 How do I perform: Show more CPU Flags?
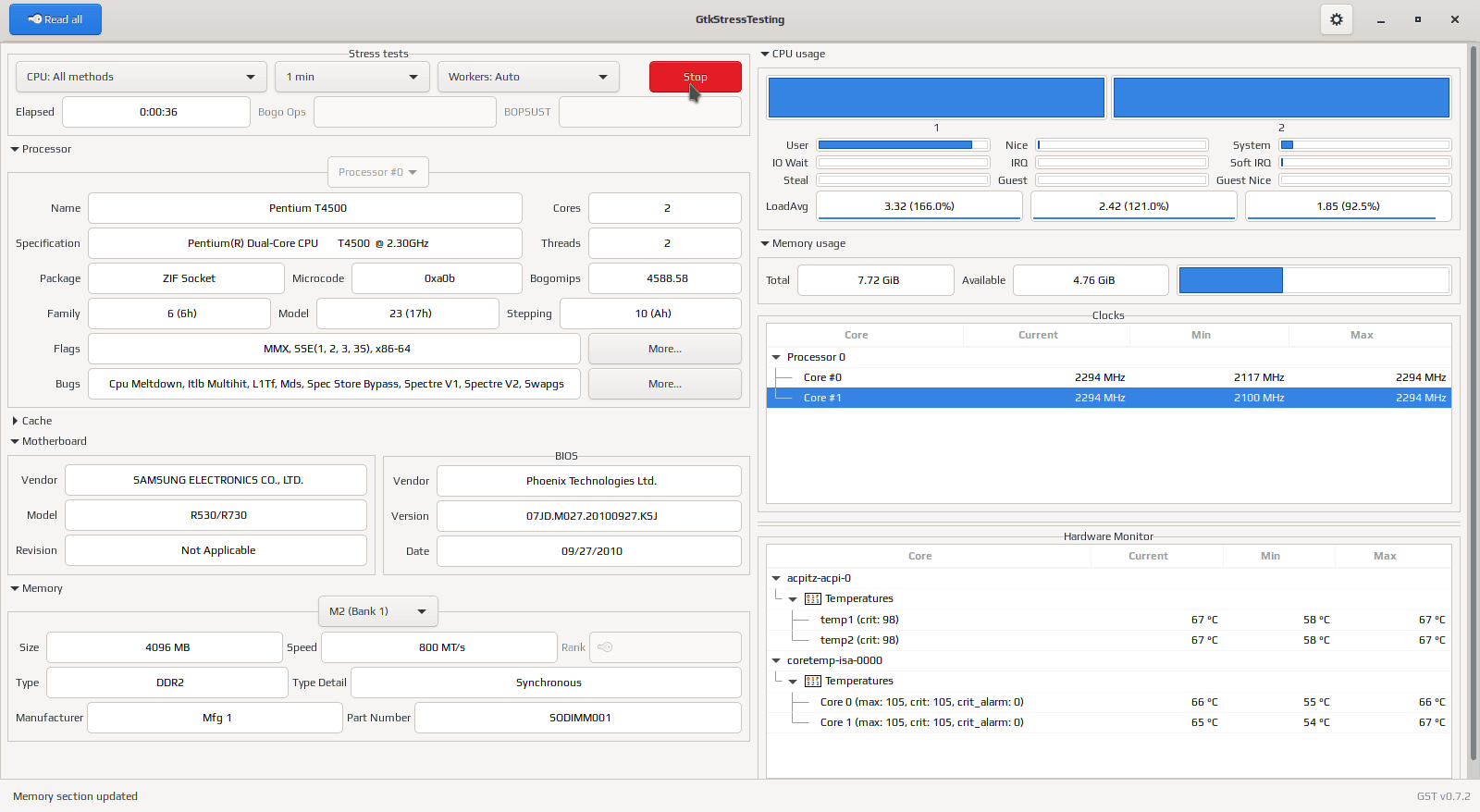(x=664, y=349)
